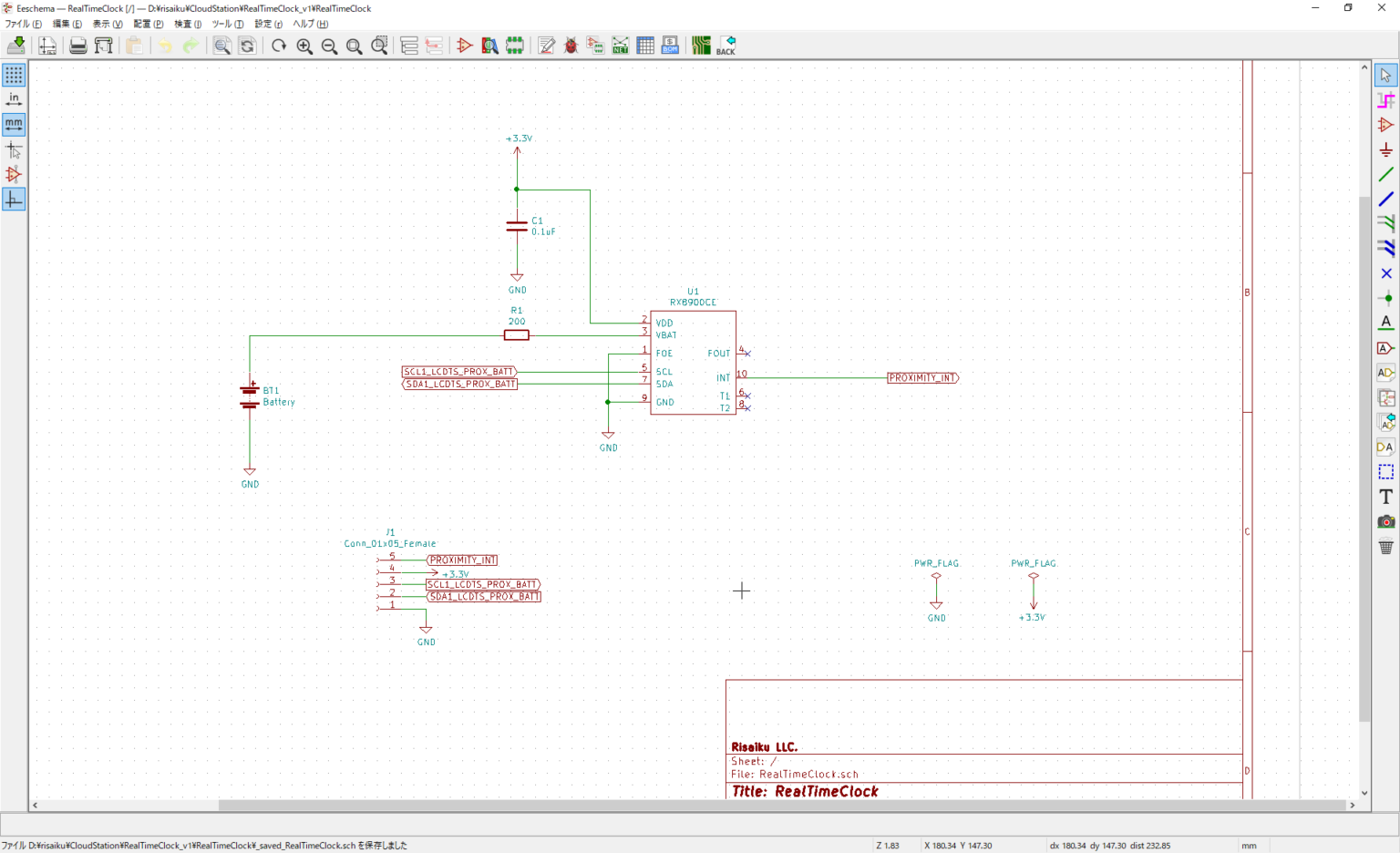
Task: Click the BACK import footprint button
Action: click(726, 46)
